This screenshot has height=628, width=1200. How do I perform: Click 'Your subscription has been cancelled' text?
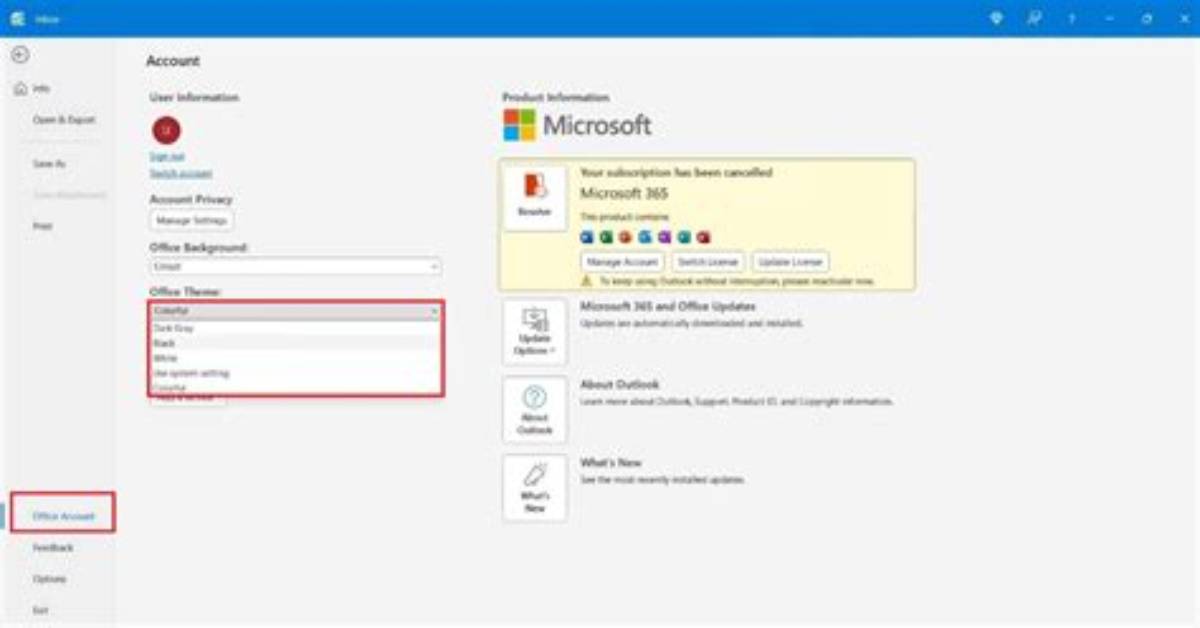(x=676, y=173)
